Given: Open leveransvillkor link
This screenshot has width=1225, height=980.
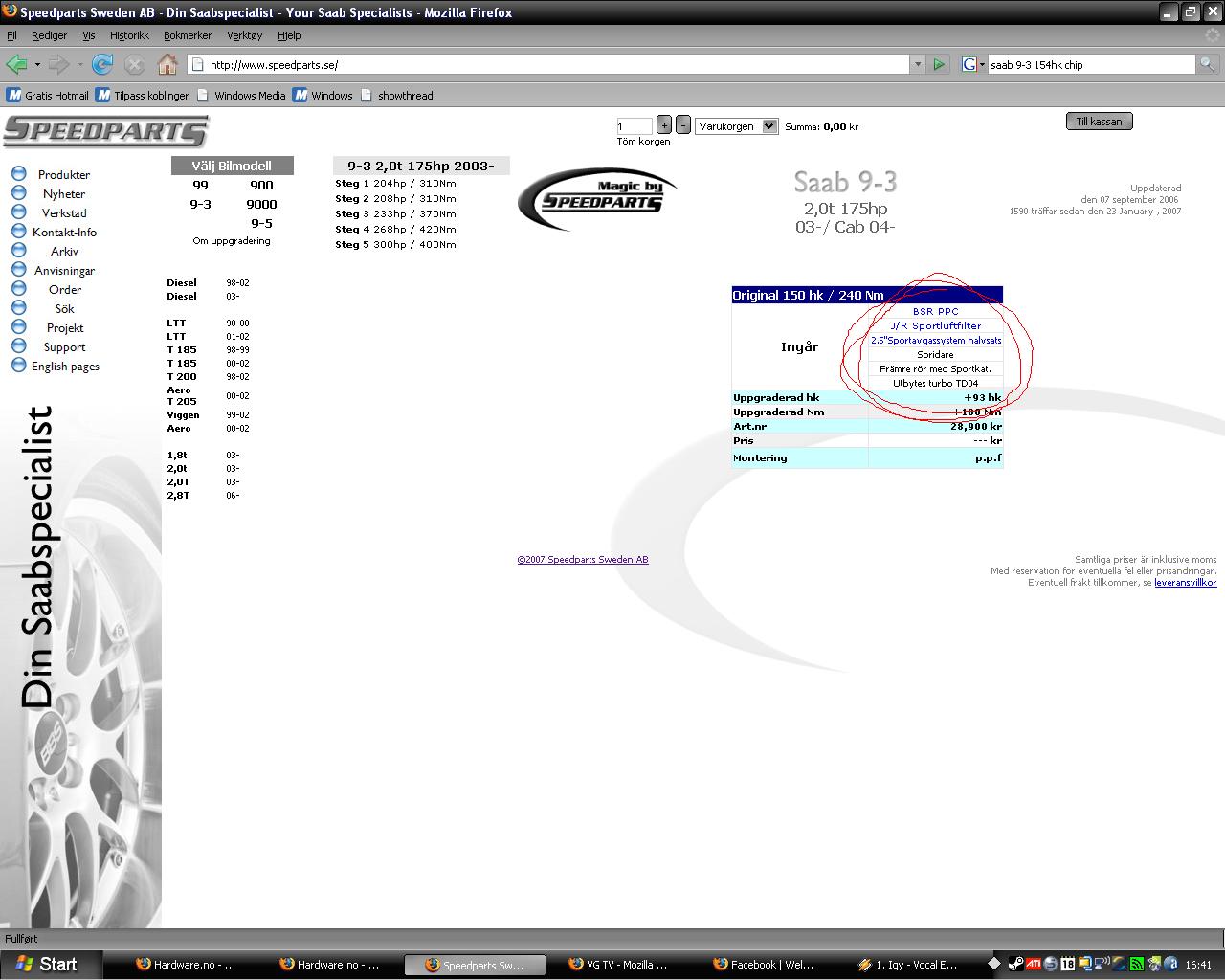Looking at the screenshot, I should pos(1185,583).
